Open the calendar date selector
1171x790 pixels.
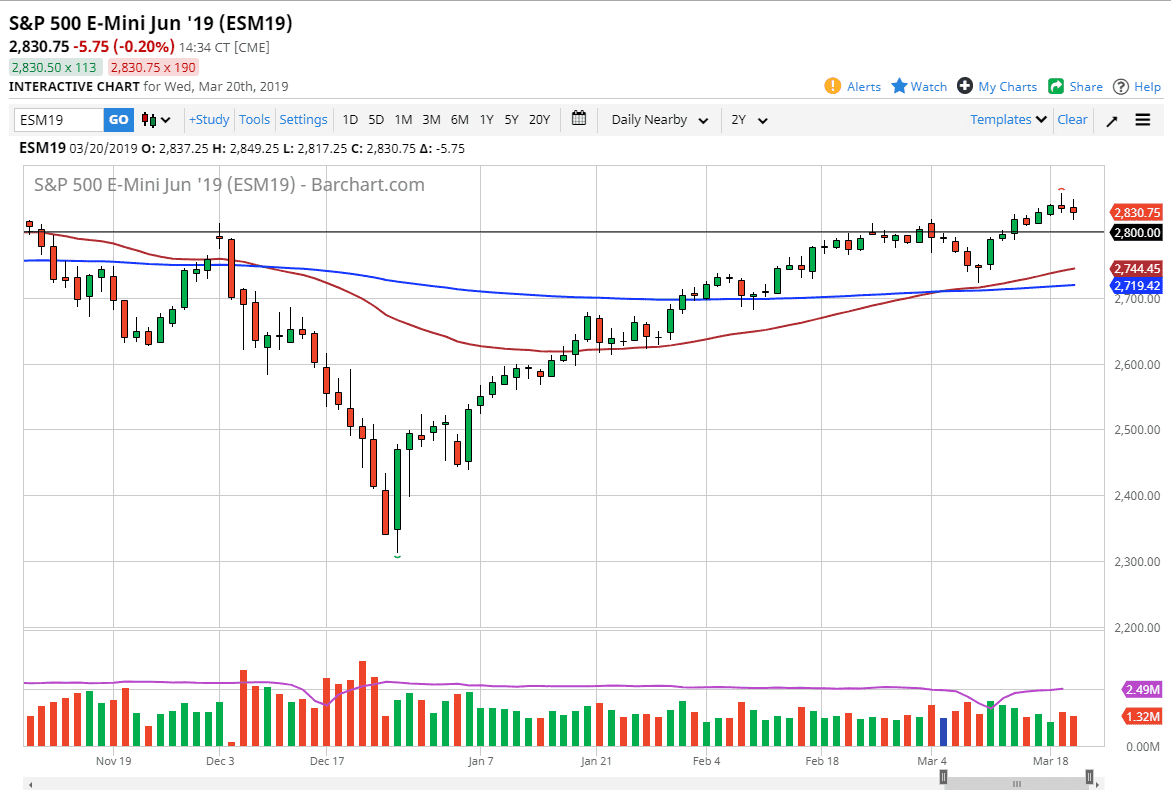tap(578, 118)
